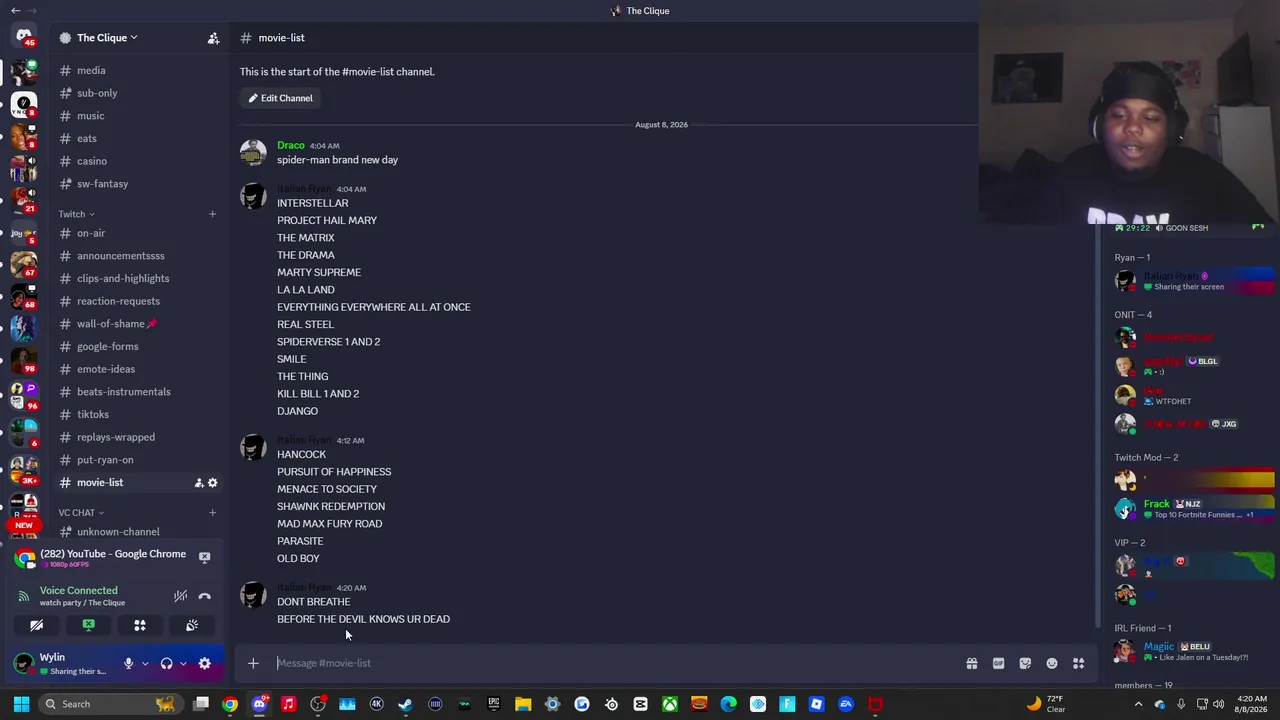Open Wylin user profile panel
The image size is (1280, 720).
pyautogui.click(x=63, y=663)
